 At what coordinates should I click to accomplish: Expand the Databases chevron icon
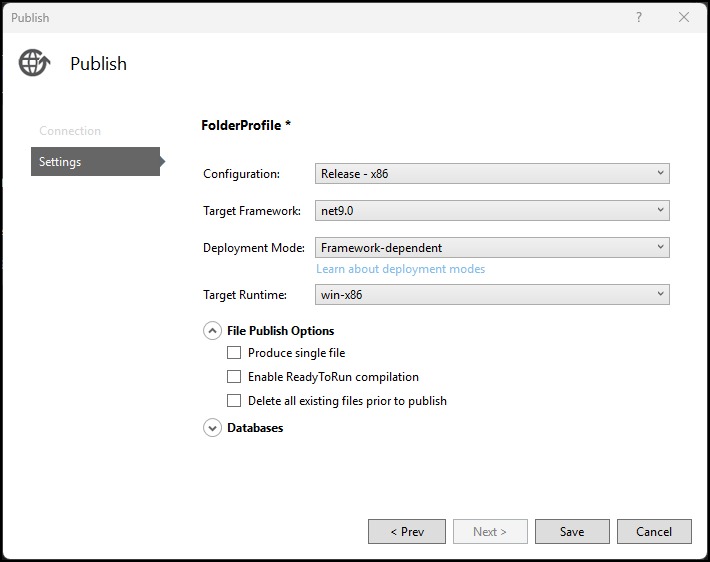point(212,428)
